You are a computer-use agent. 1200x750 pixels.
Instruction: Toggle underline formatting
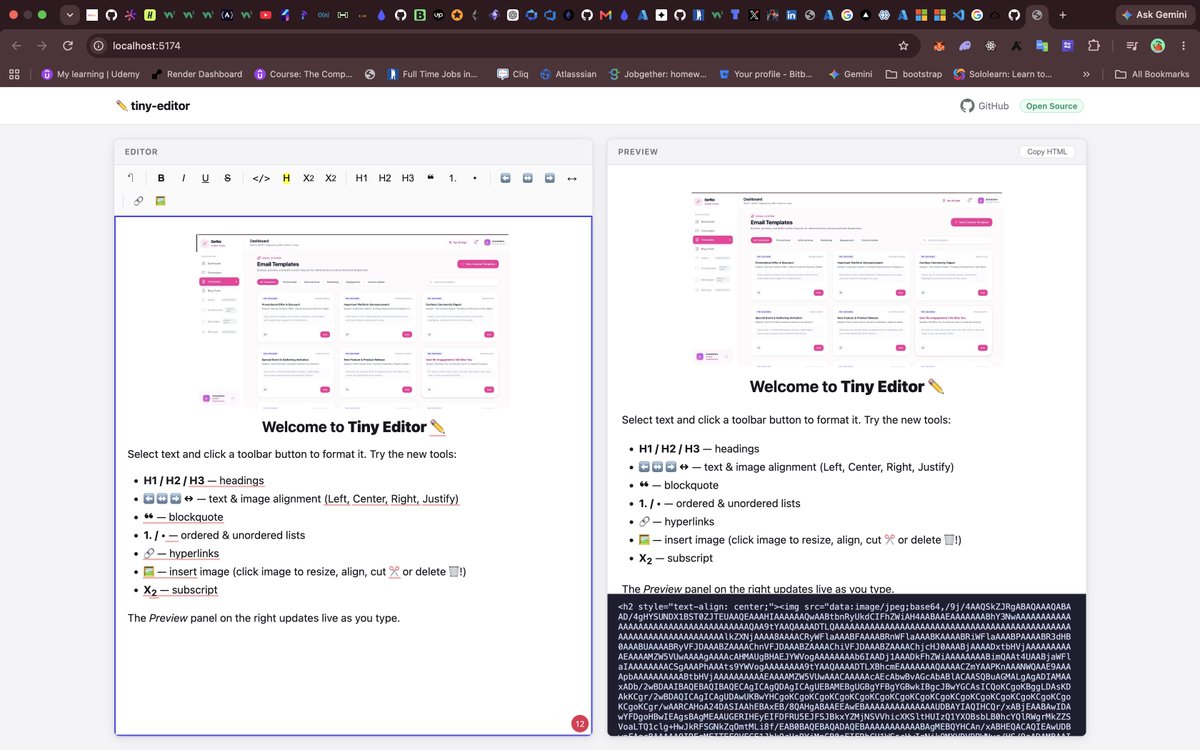pos(205,178)
